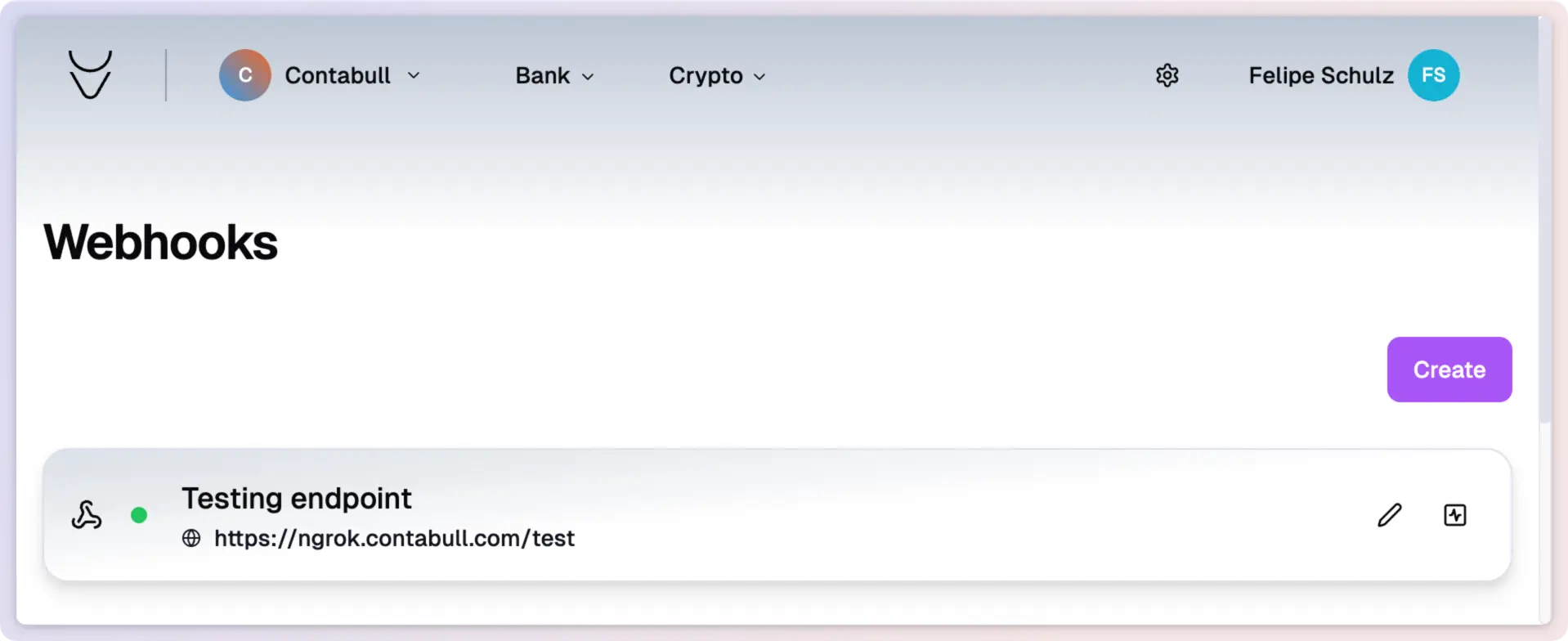Open the Bank menu
Screen dimensions: 1568x641
click(x=554, y=75)
